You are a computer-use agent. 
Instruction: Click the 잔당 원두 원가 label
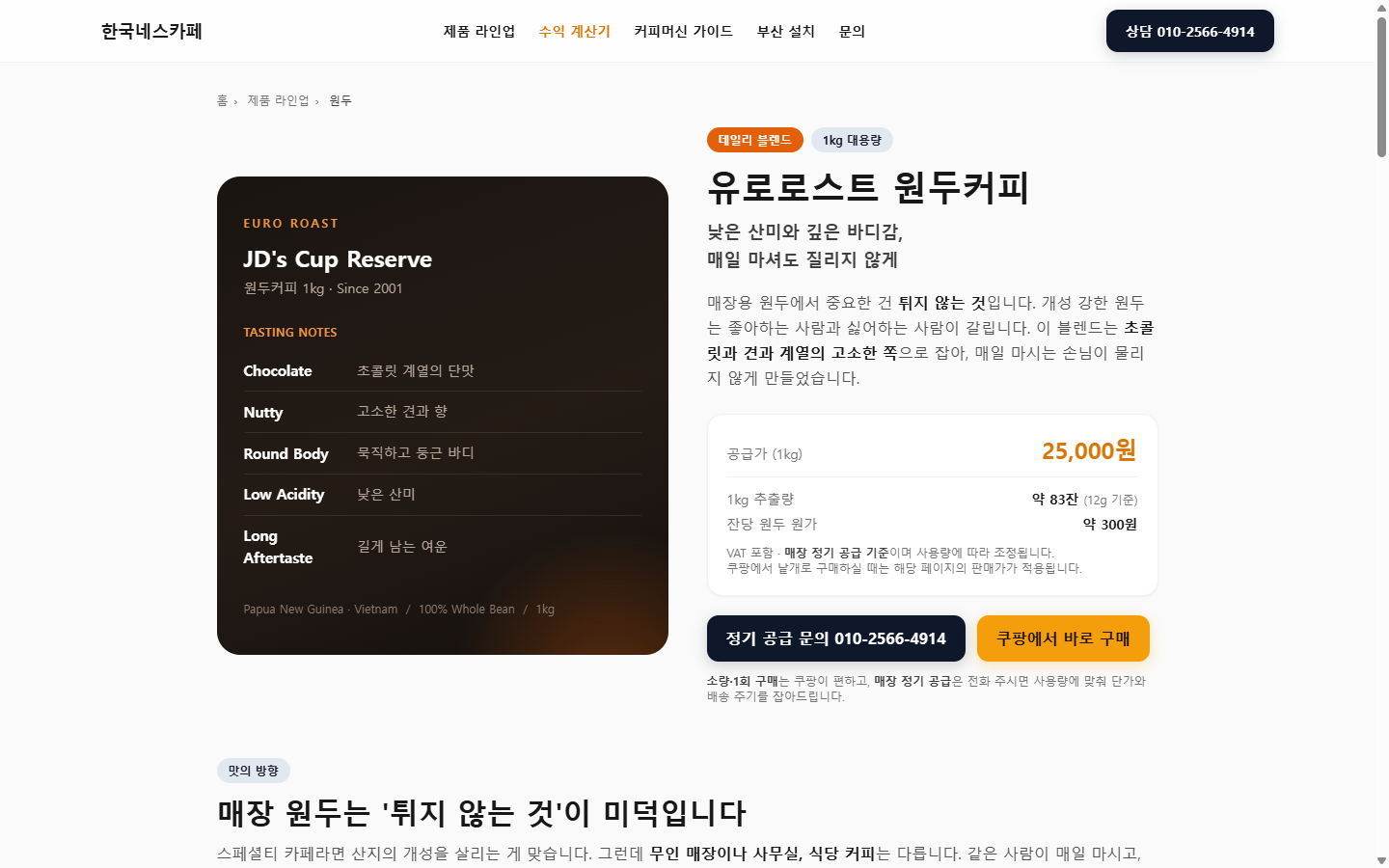click(x=772, y=525)
